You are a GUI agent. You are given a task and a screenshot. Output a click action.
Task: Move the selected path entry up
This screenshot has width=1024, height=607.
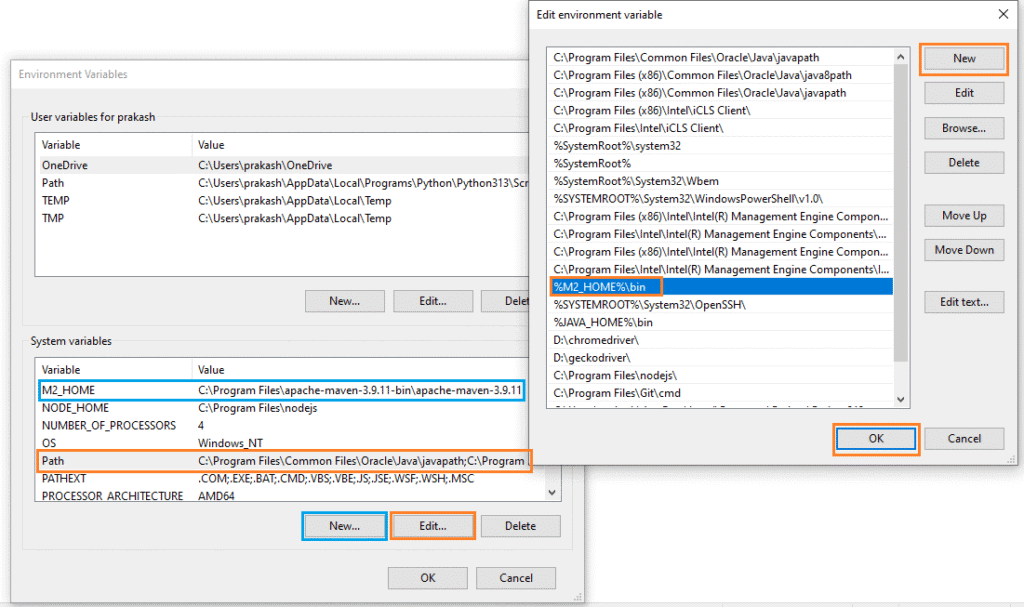pos(963,215)
